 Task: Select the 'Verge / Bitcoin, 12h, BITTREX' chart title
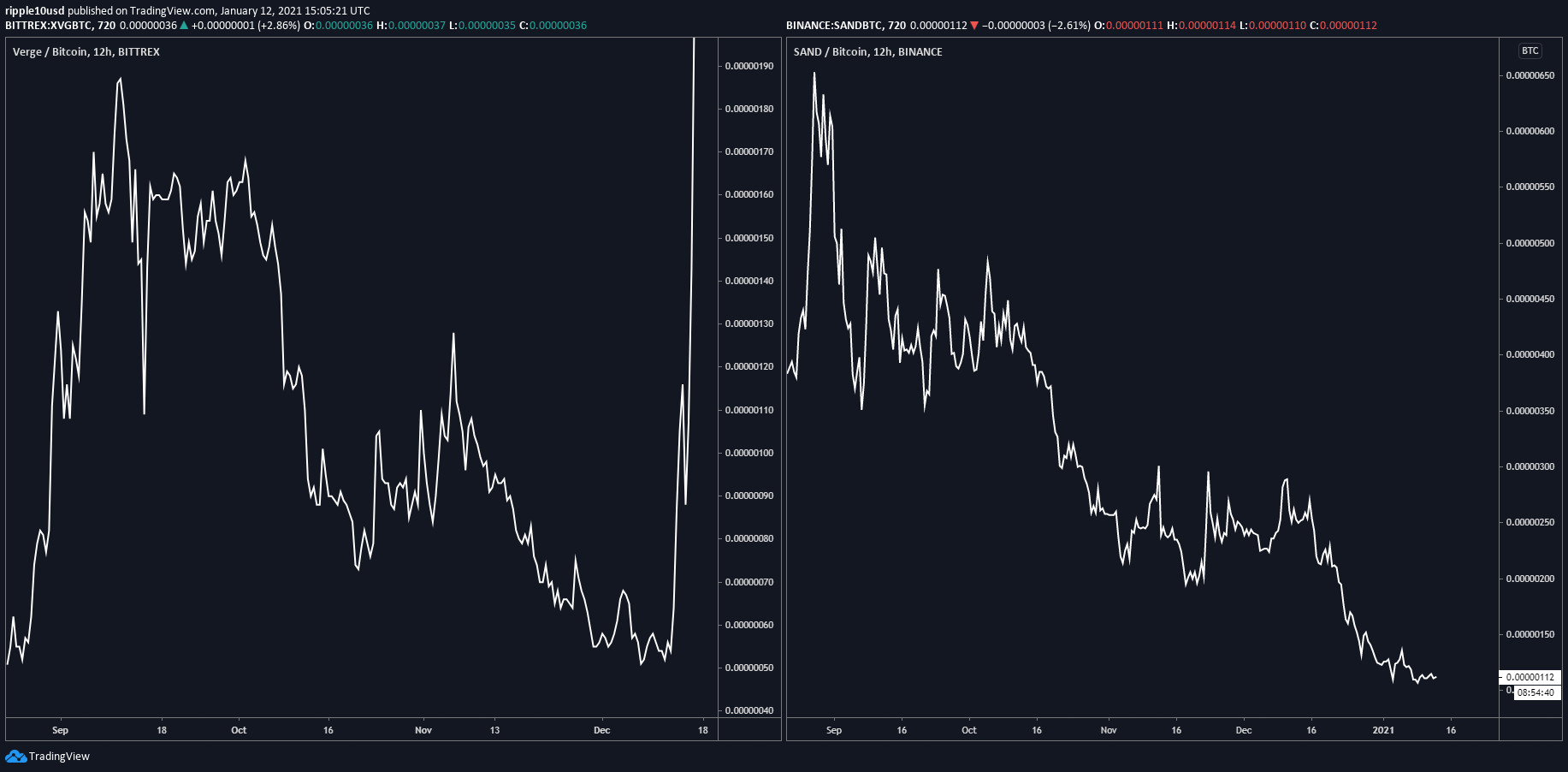click(86, 51)
